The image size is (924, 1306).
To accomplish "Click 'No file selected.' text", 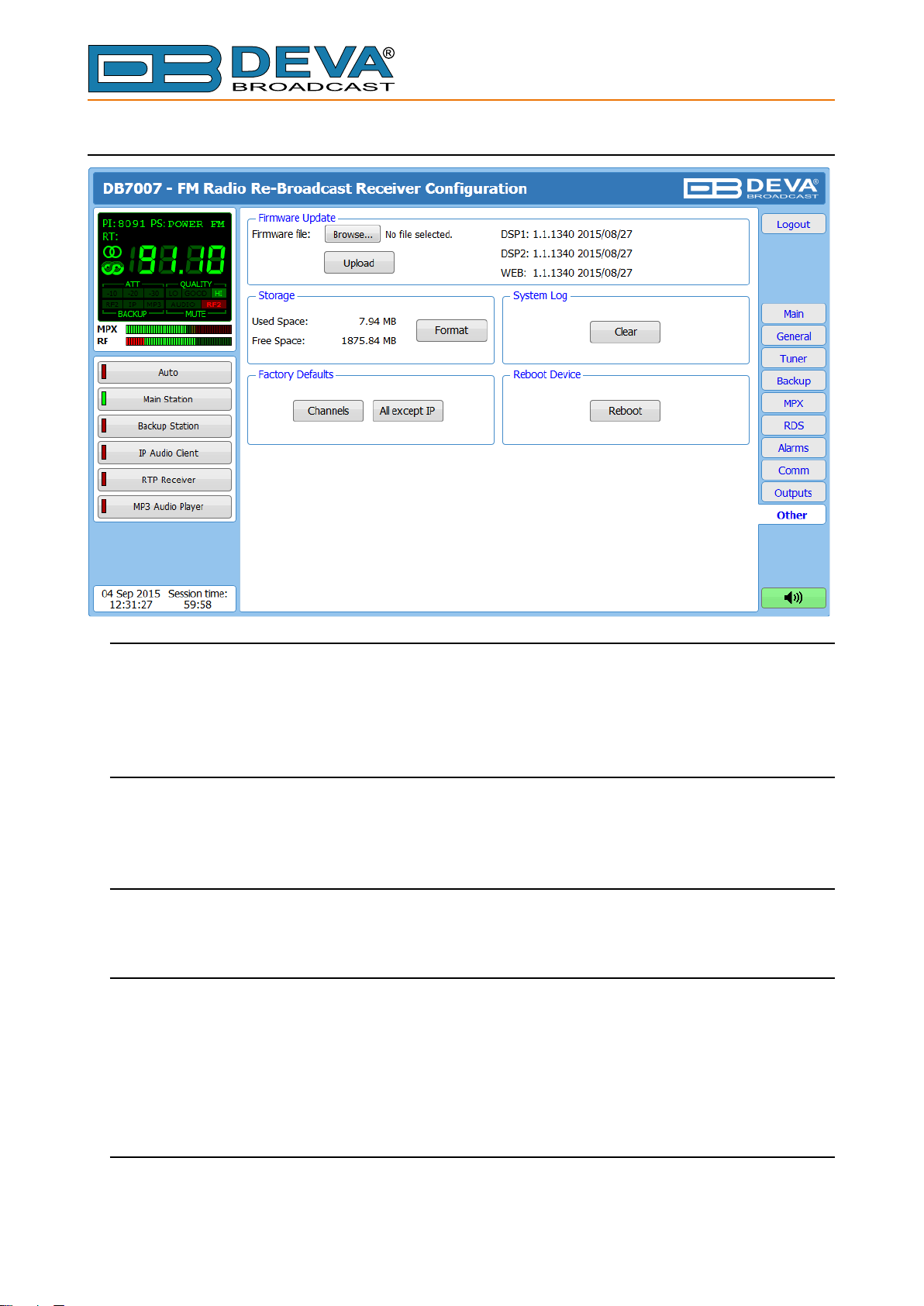I will [x=419, y=234].
